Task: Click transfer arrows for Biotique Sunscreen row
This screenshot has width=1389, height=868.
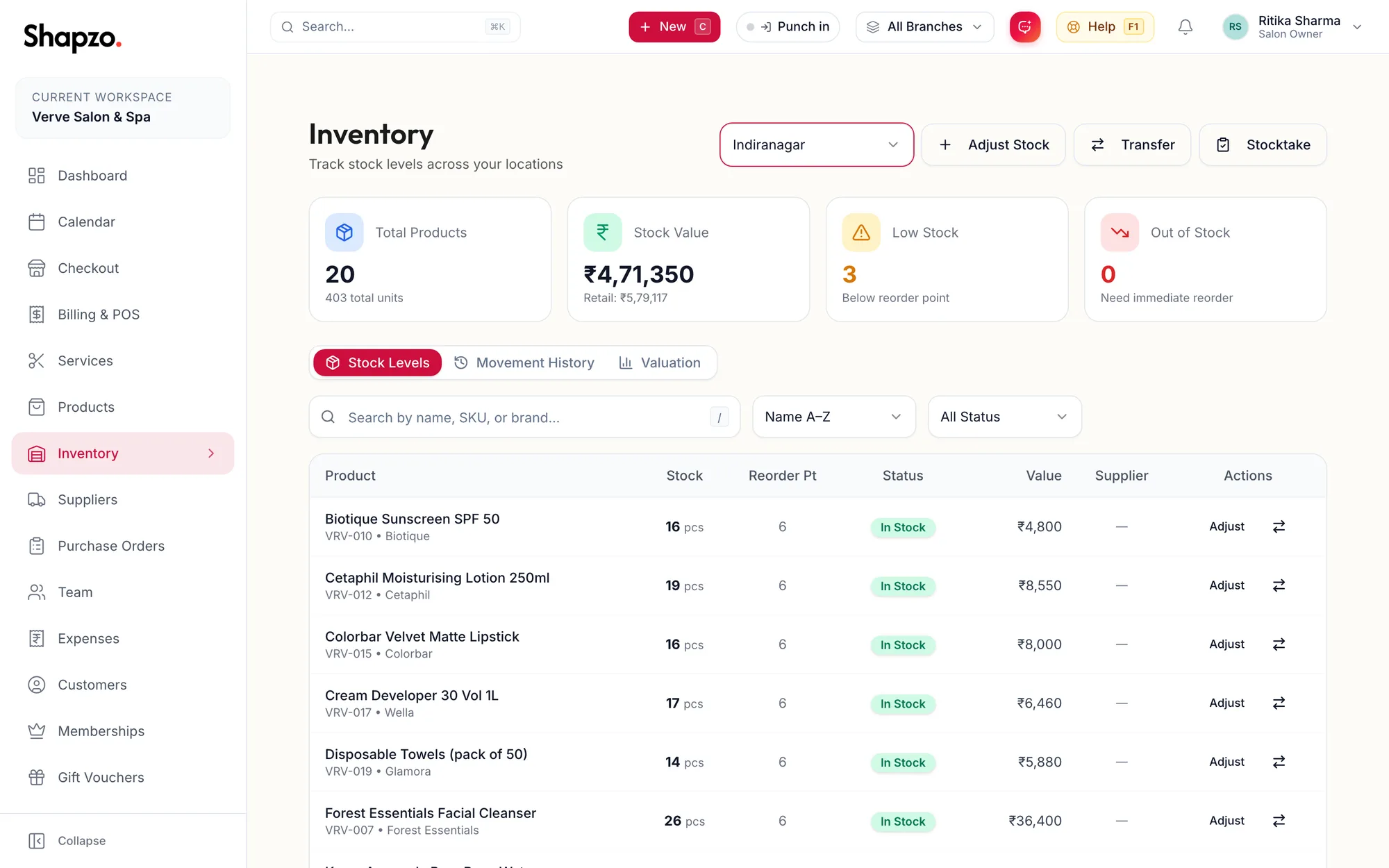Action: click(1279, 526)
